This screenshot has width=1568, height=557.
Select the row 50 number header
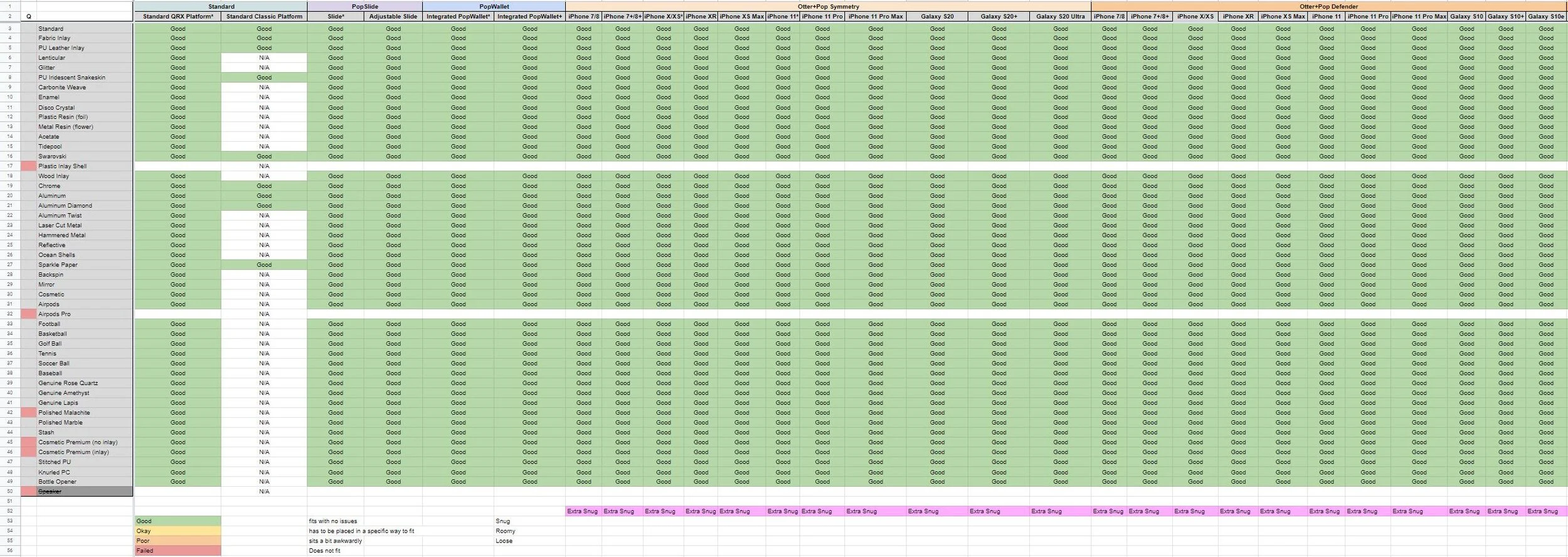tap(10, 492)
